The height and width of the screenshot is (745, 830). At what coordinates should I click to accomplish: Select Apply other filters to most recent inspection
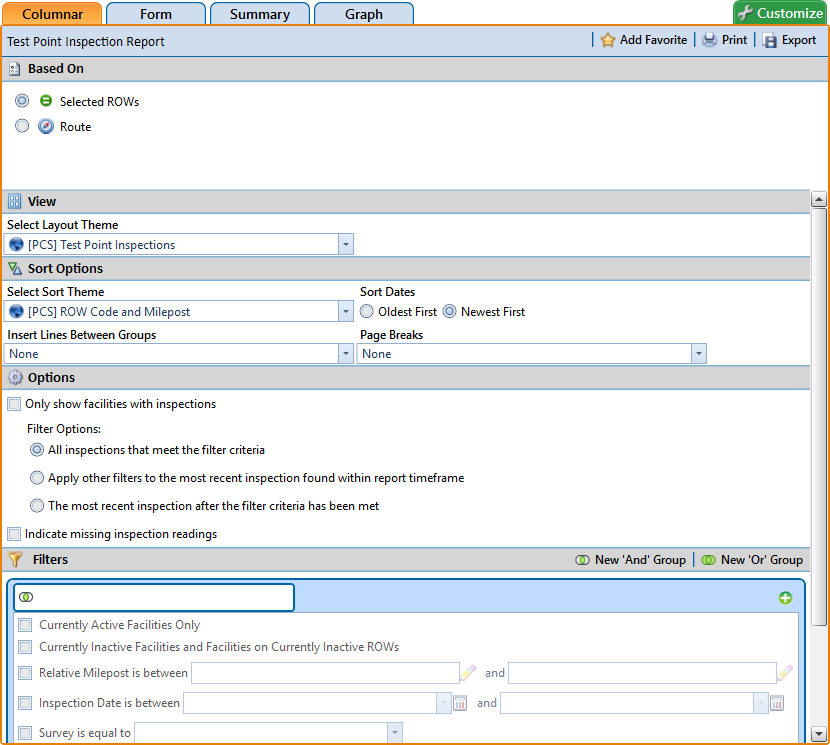pyautogui.click(x=37, y=478)
